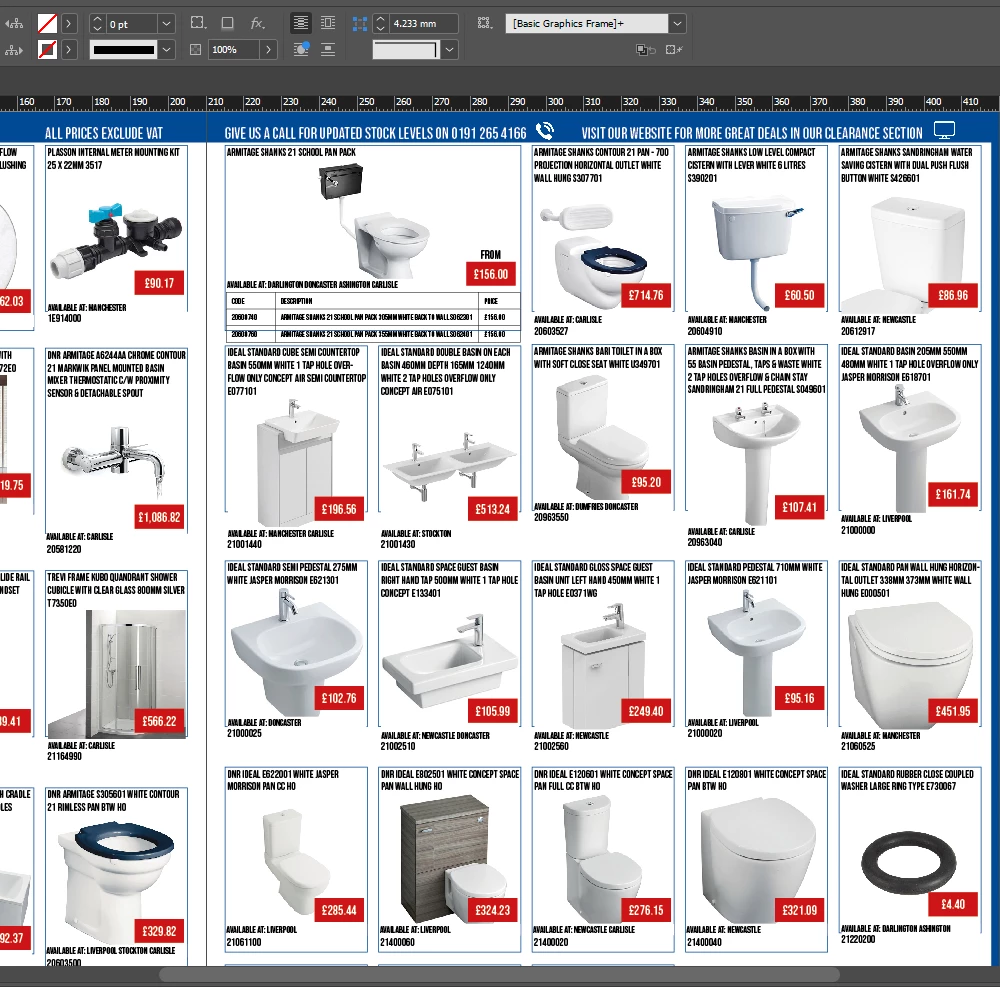Click the opacity checkerboard icon
The height and width of the screenshot is (1000, 1000).
(196, 50)
